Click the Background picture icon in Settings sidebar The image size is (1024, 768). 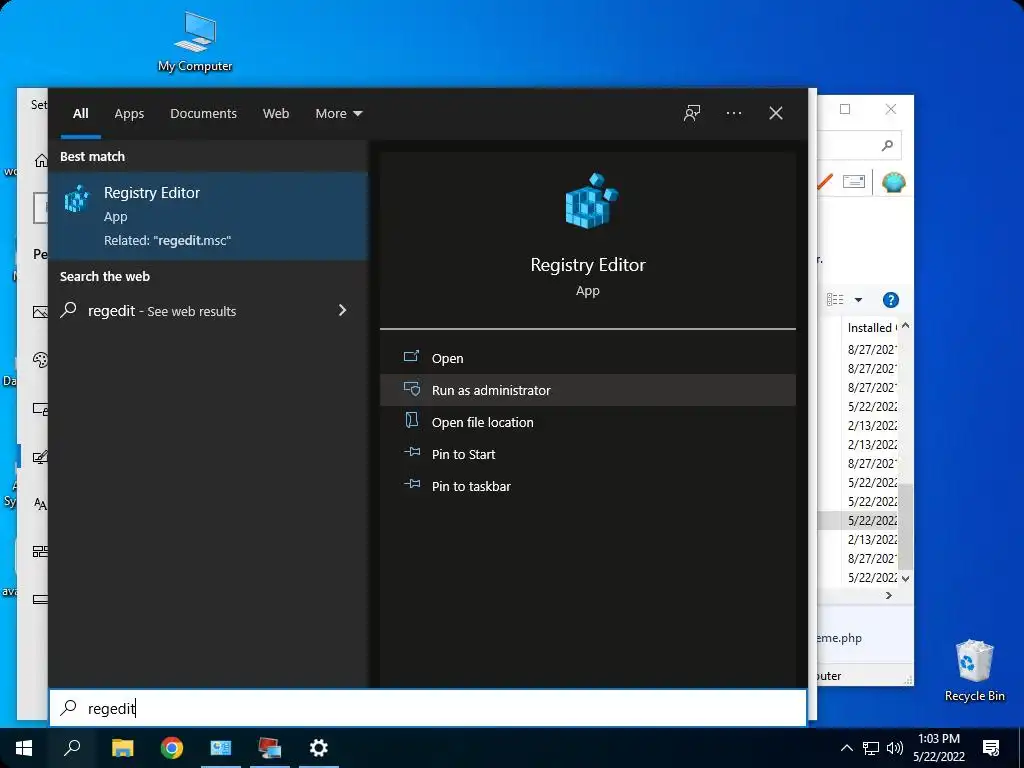tap(40, 312)
